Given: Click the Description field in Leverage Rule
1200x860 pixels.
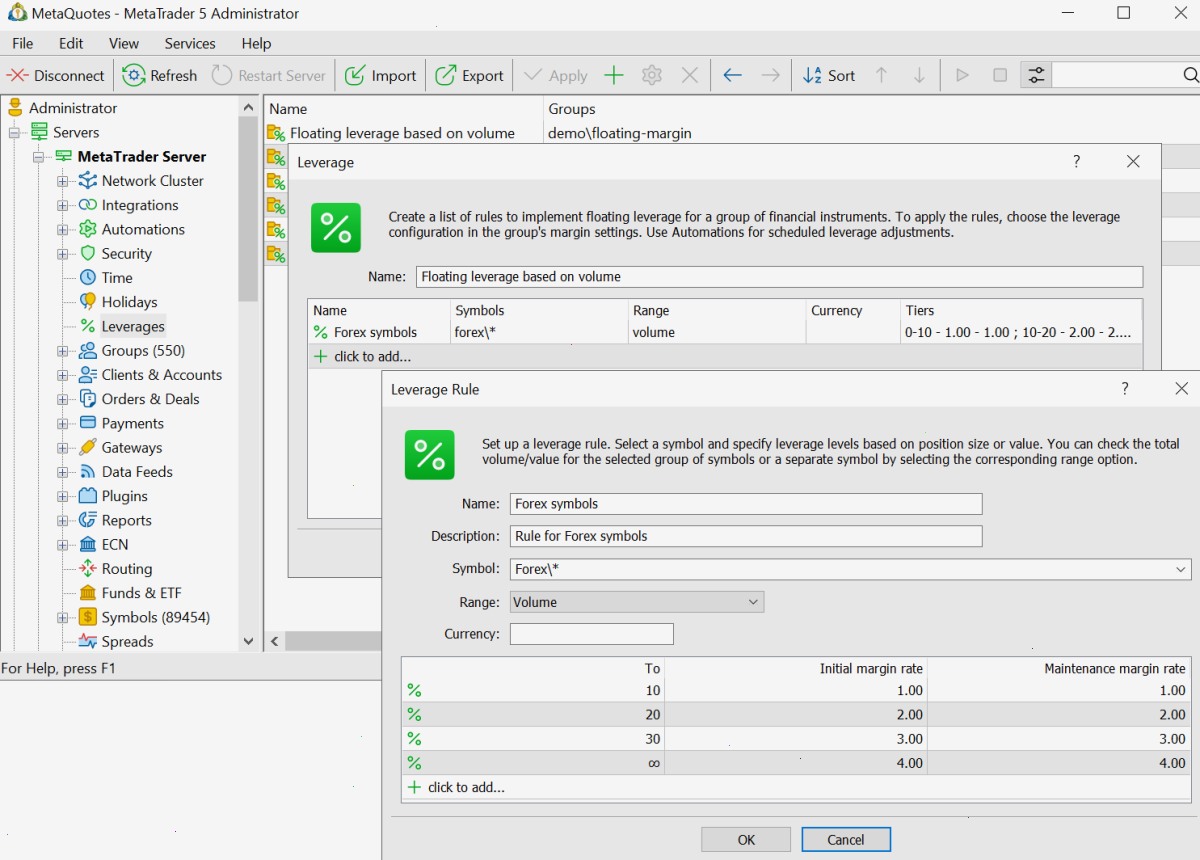Looking at the screenshot, I should point(746,536).
